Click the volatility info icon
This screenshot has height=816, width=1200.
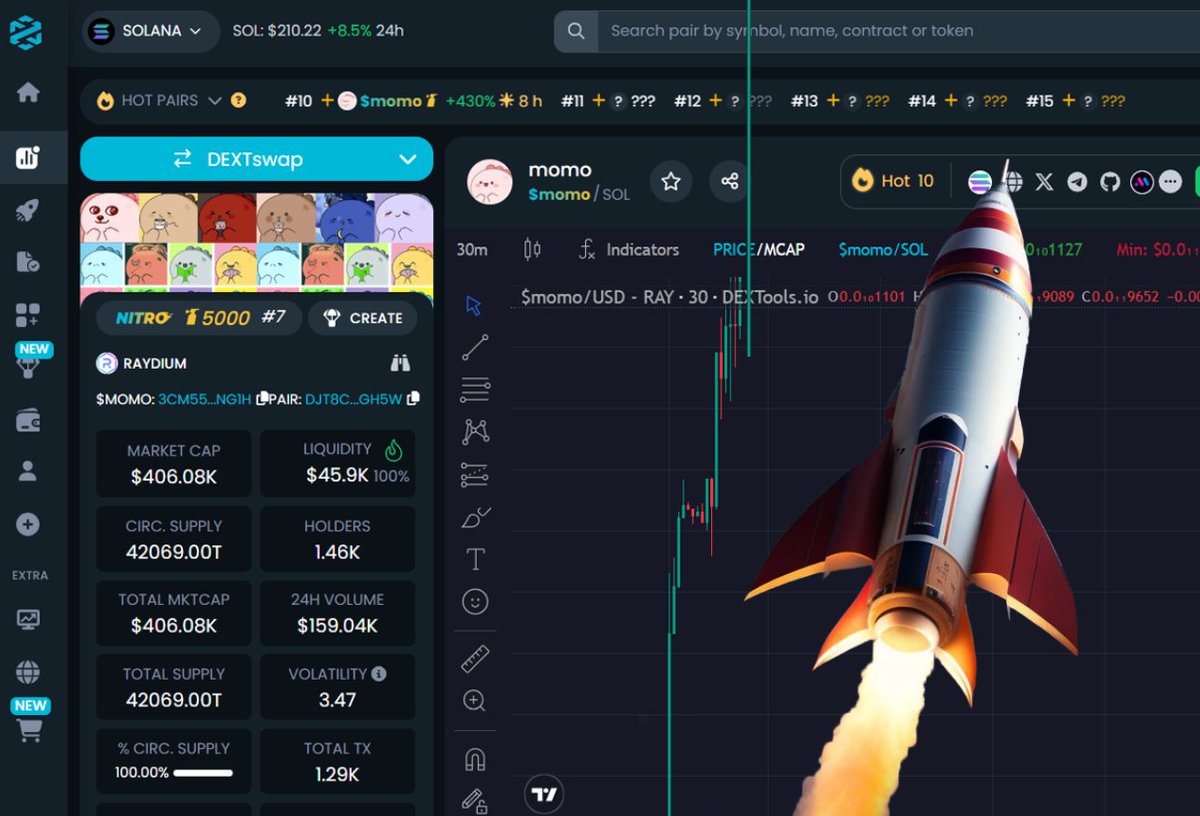379,674
